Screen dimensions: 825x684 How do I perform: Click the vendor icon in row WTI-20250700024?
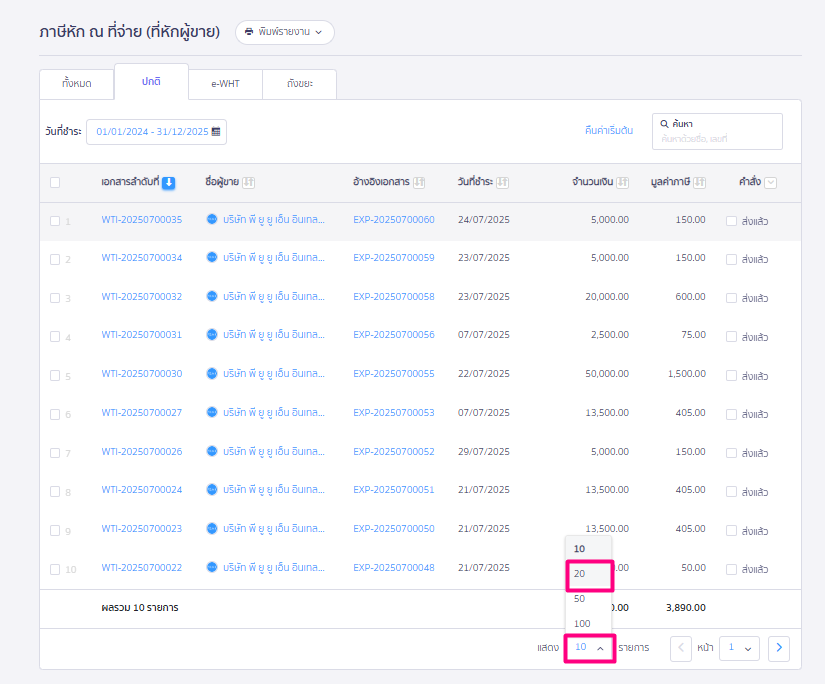(x=212, y=489)
